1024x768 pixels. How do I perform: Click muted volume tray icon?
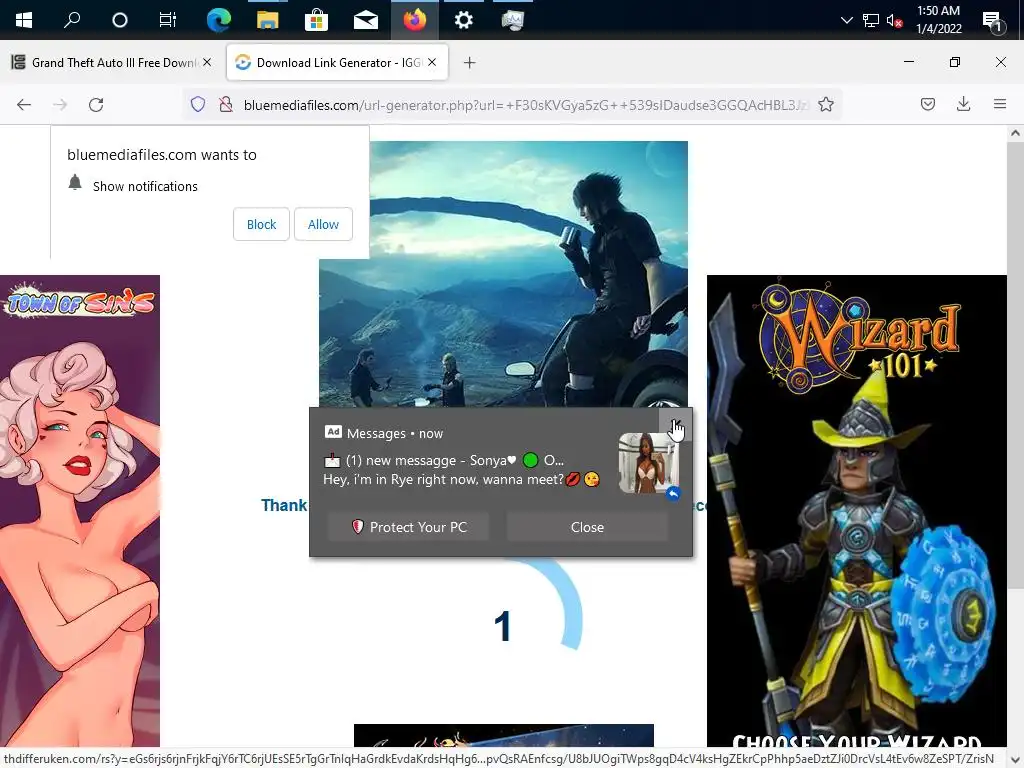(x=894, y=20)
